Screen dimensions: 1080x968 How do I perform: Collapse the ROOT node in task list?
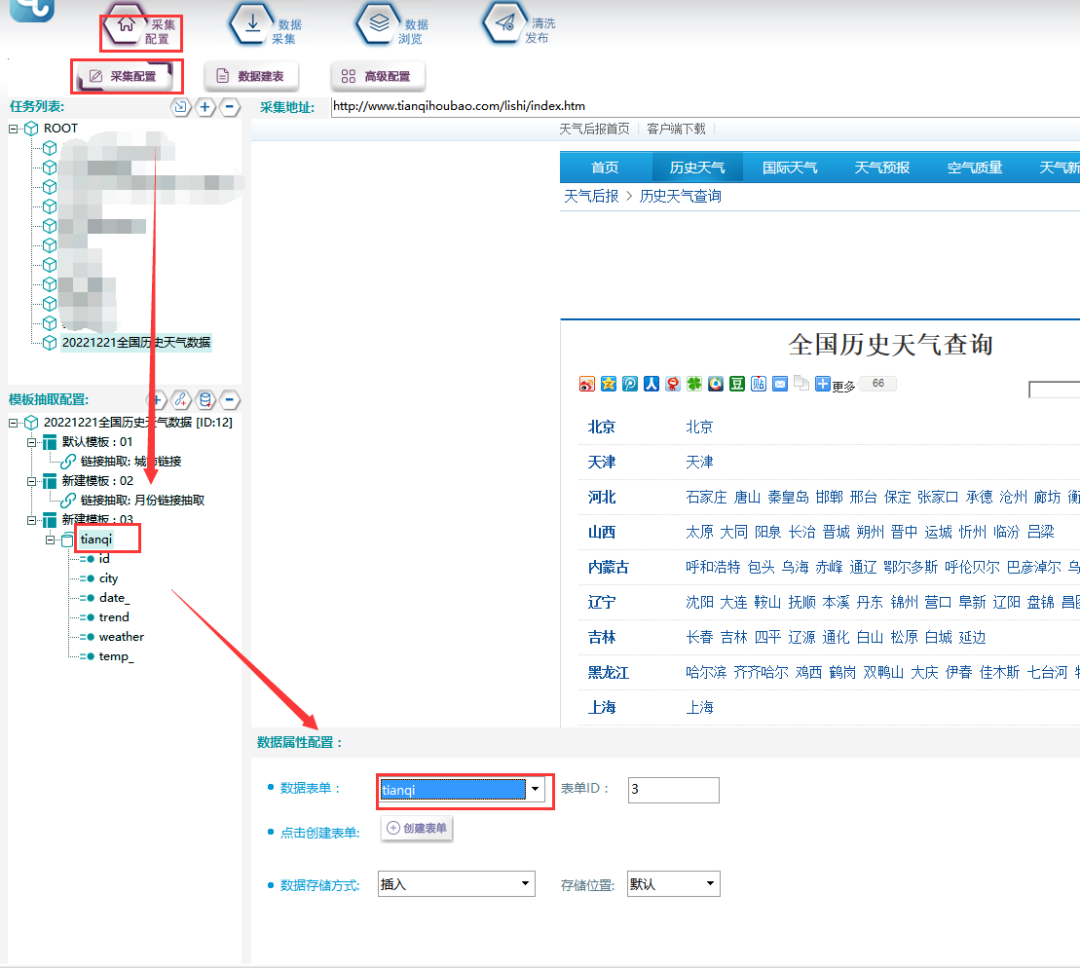pos(14,129)
